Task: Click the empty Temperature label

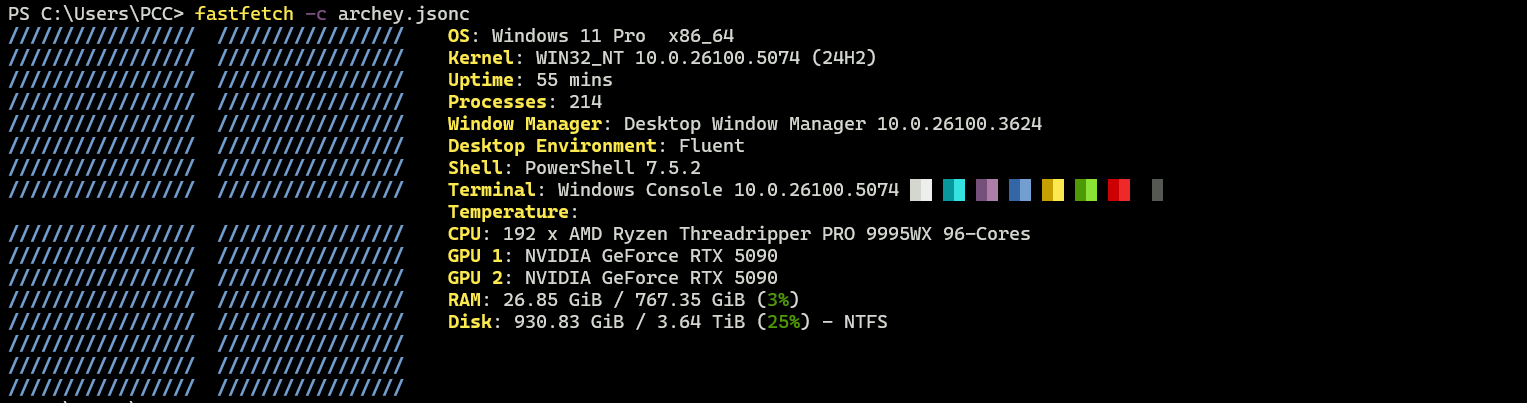Action: (x=508, y=212)
